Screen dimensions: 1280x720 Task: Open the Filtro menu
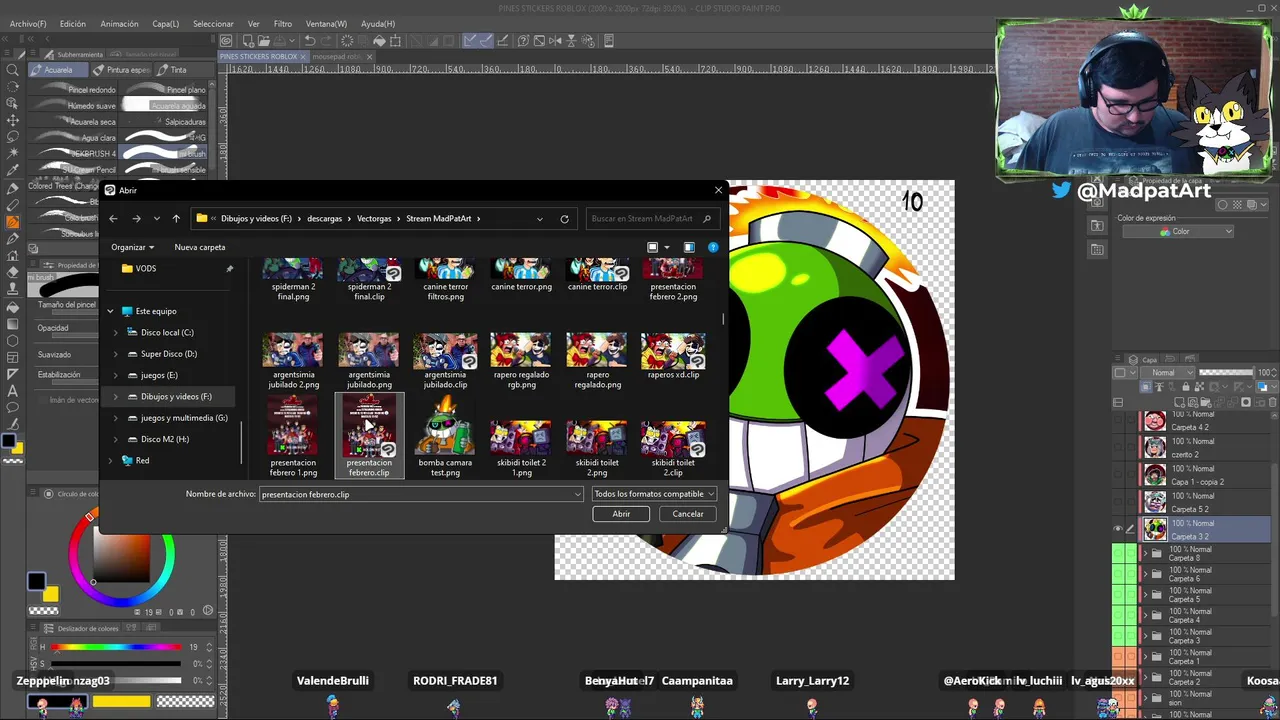click(283, 23)
